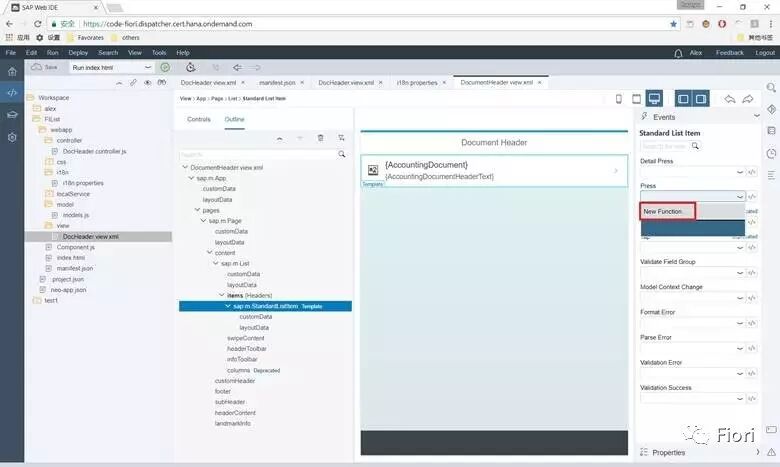Reload the browser page

coord(37,24)
